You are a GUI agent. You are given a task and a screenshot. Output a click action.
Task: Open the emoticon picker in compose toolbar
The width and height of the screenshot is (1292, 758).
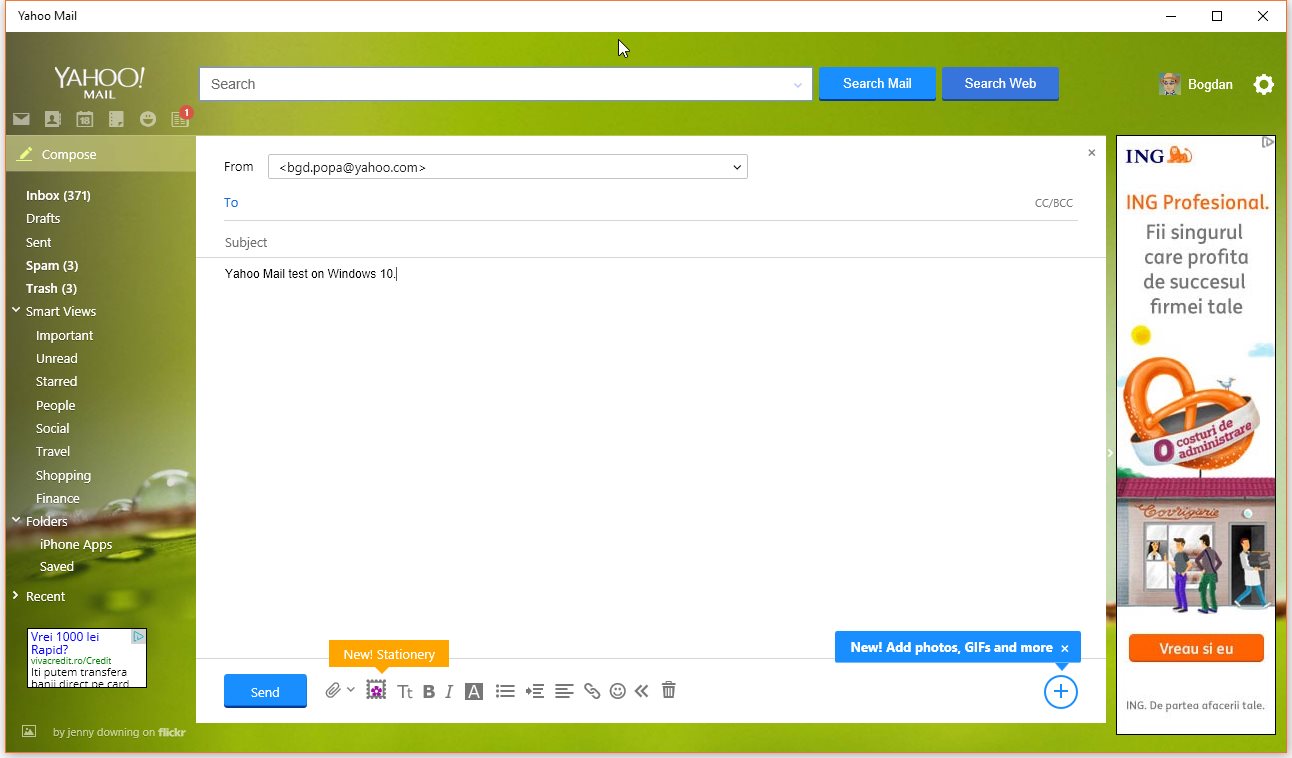[618, 691]
